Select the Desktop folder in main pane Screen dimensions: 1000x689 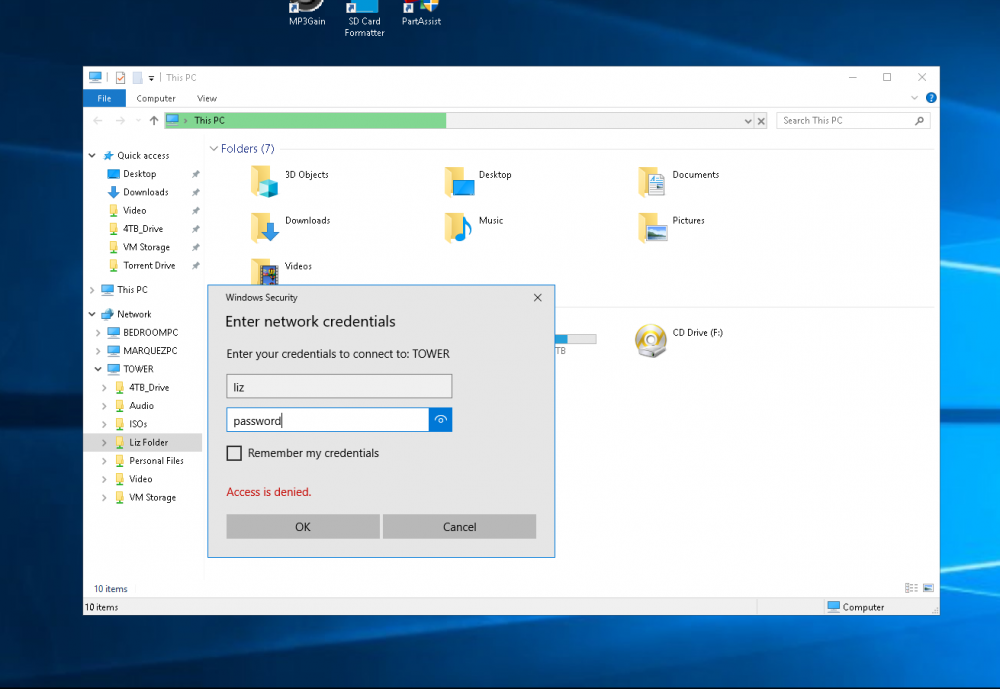click(x=478, y=181)
